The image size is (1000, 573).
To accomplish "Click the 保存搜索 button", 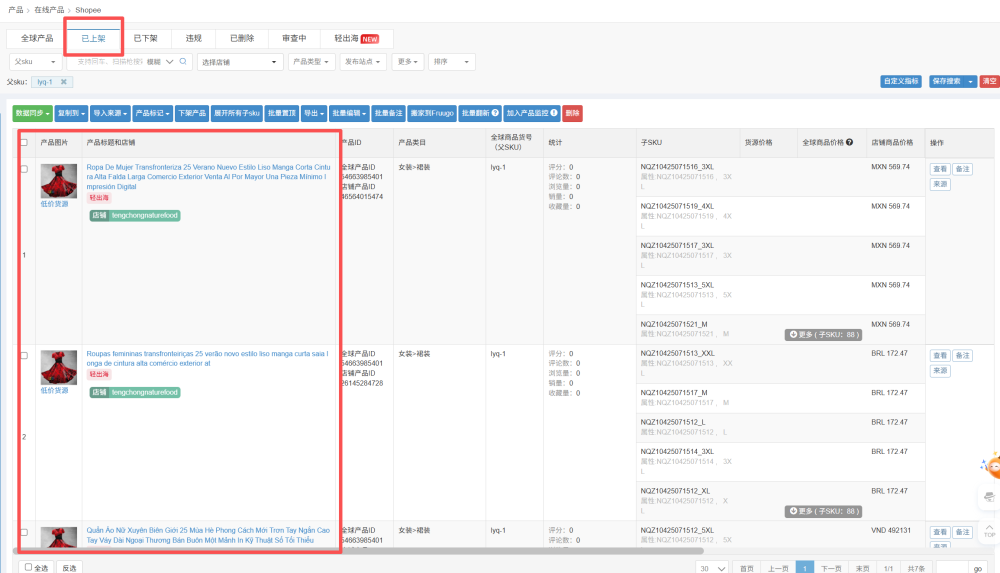I will (x=946, y=81).
